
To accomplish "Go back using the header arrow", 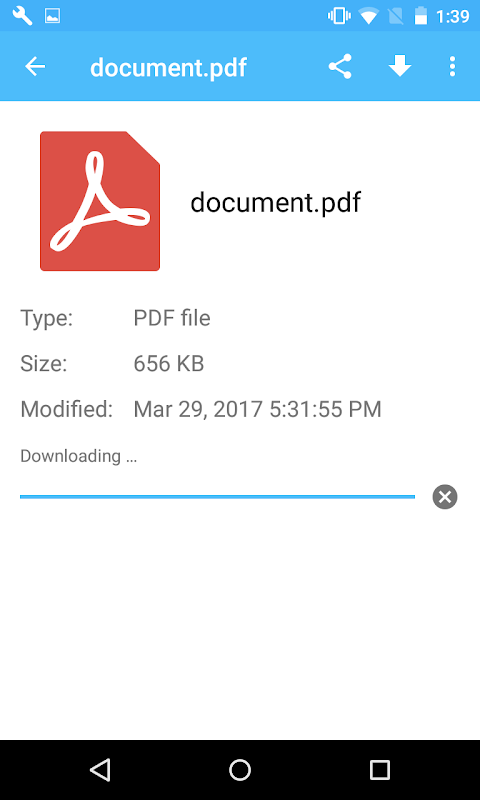I will tap(35, 66).
